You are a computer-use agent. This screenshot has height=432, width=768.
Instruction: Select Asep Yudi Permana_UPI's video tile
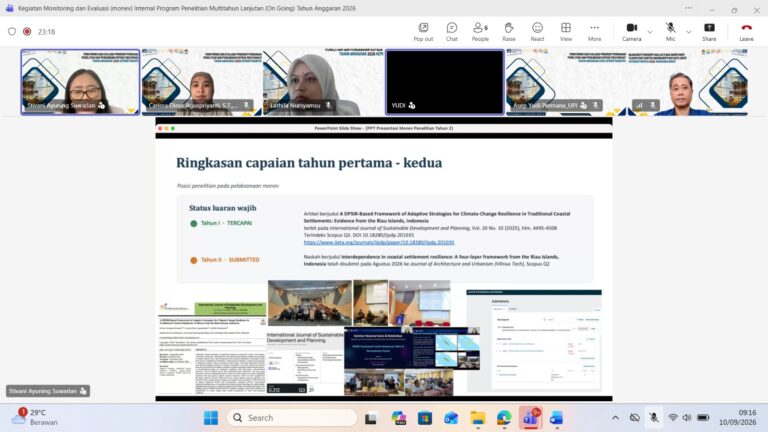click(566, 82)
